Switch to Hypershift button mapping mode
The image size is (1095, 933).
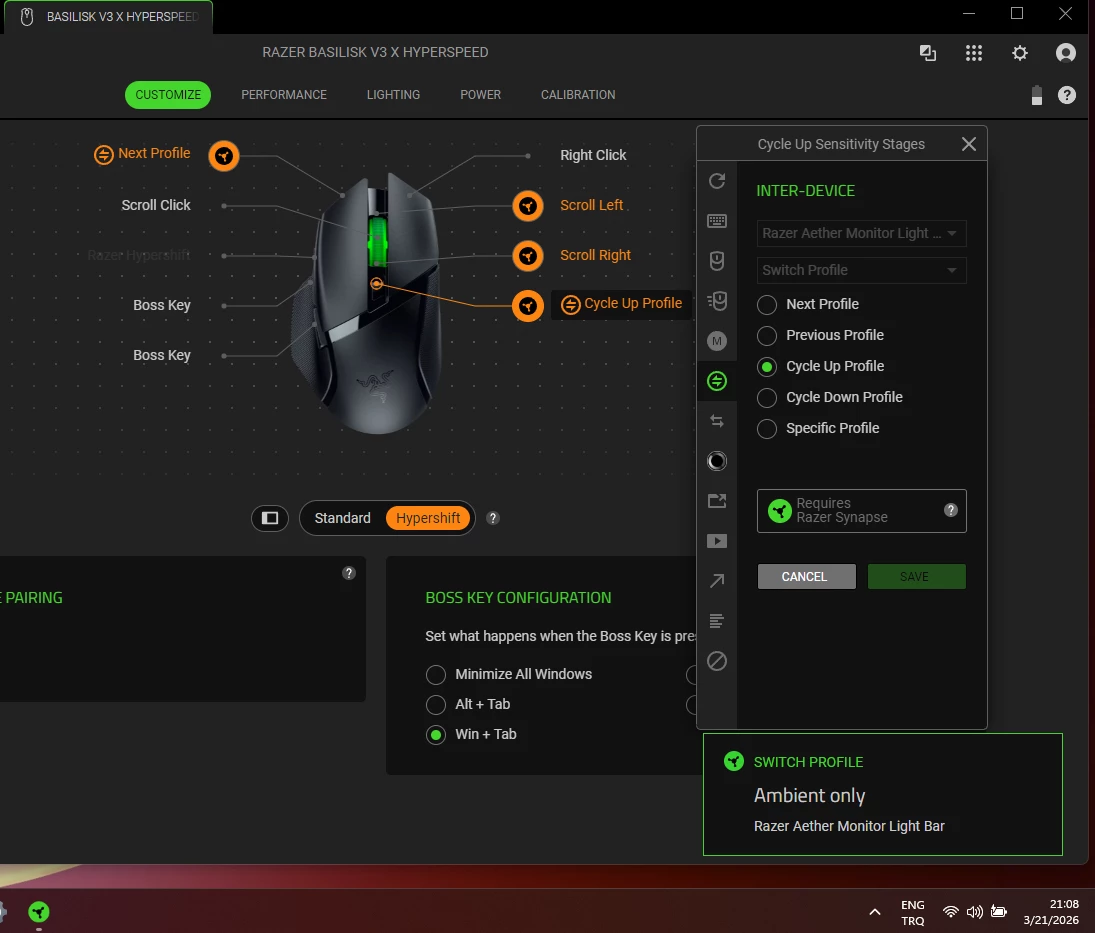click(427, 518)
